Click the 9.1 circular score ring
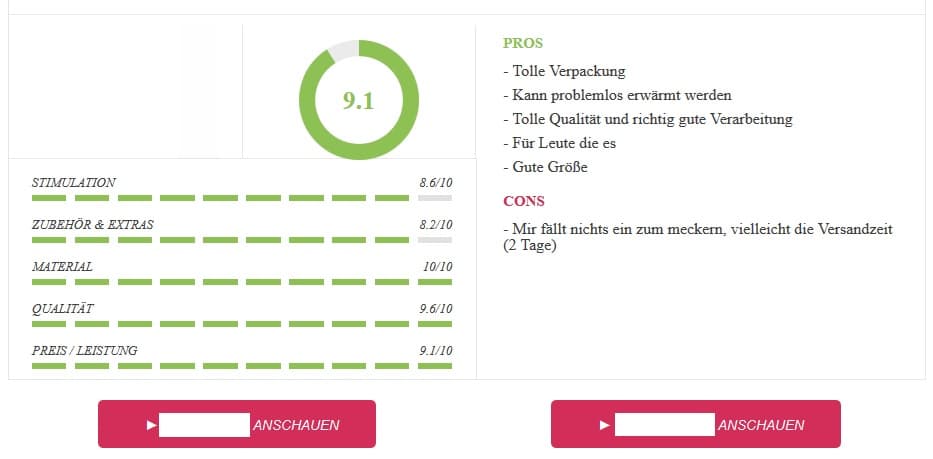The image size is (933, 459). (359, 100)
